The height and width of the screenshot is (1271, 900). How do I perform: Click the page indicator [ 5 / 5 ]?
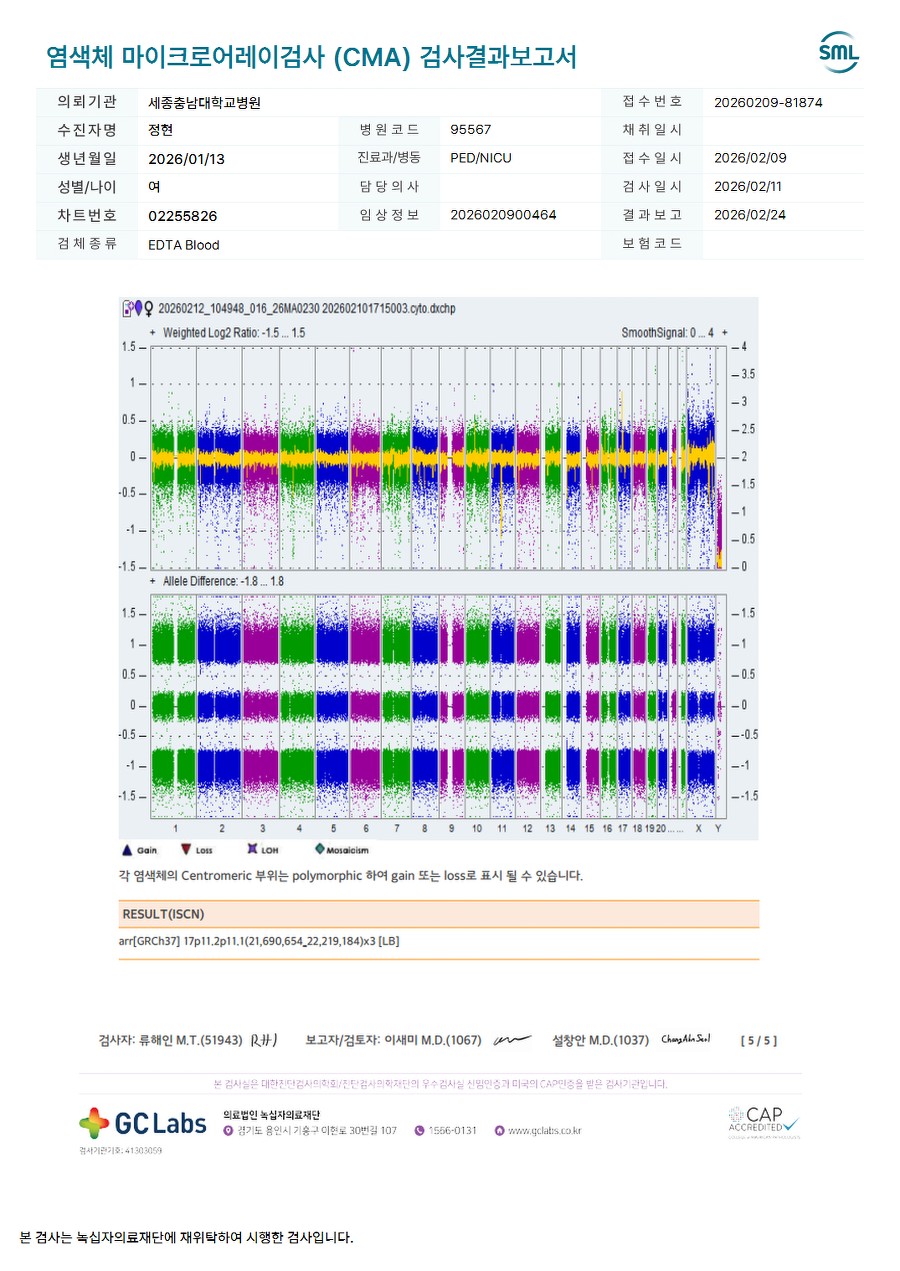pos(759,1041)
